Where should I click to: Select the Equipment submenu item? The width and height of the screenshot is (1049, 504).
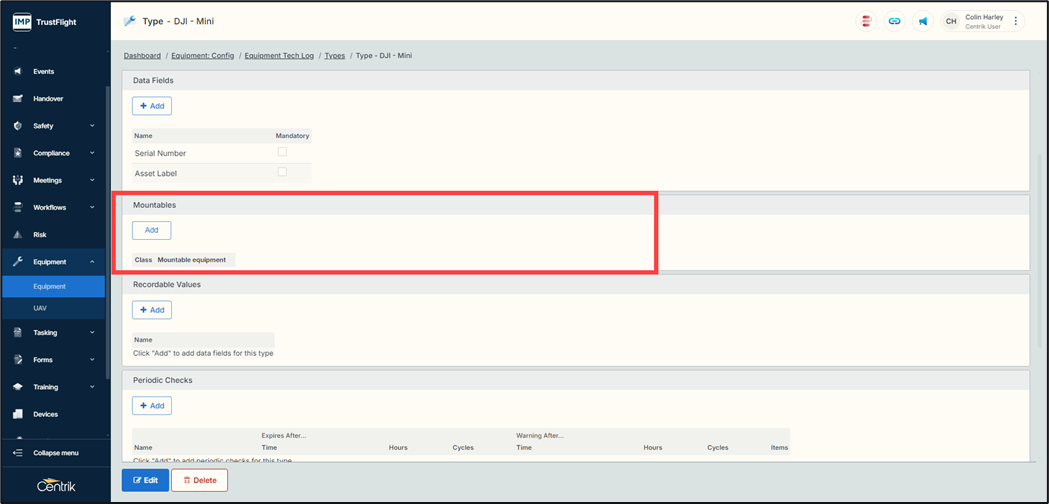click(x=54, y=286)
